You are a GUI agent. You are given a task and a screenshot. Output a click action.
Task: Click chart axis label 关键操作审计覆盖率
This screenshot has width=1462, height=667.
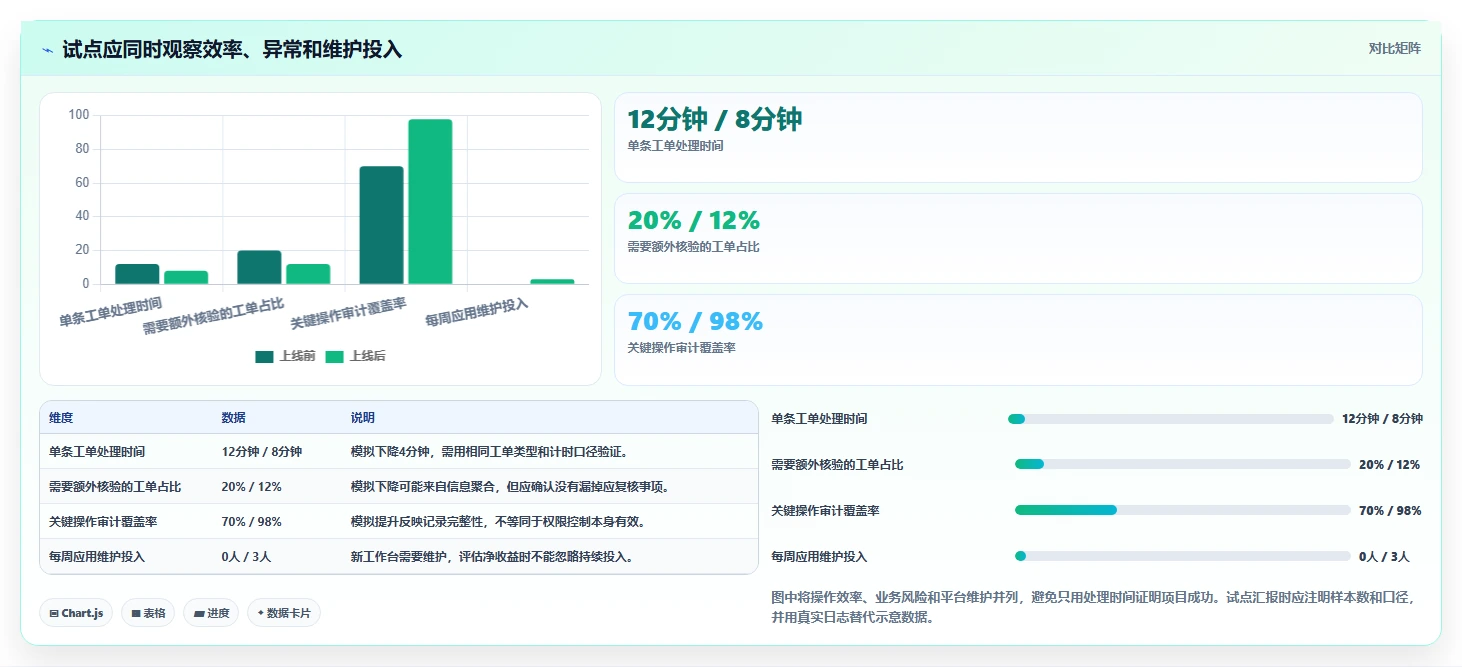[x=348, y=314]
